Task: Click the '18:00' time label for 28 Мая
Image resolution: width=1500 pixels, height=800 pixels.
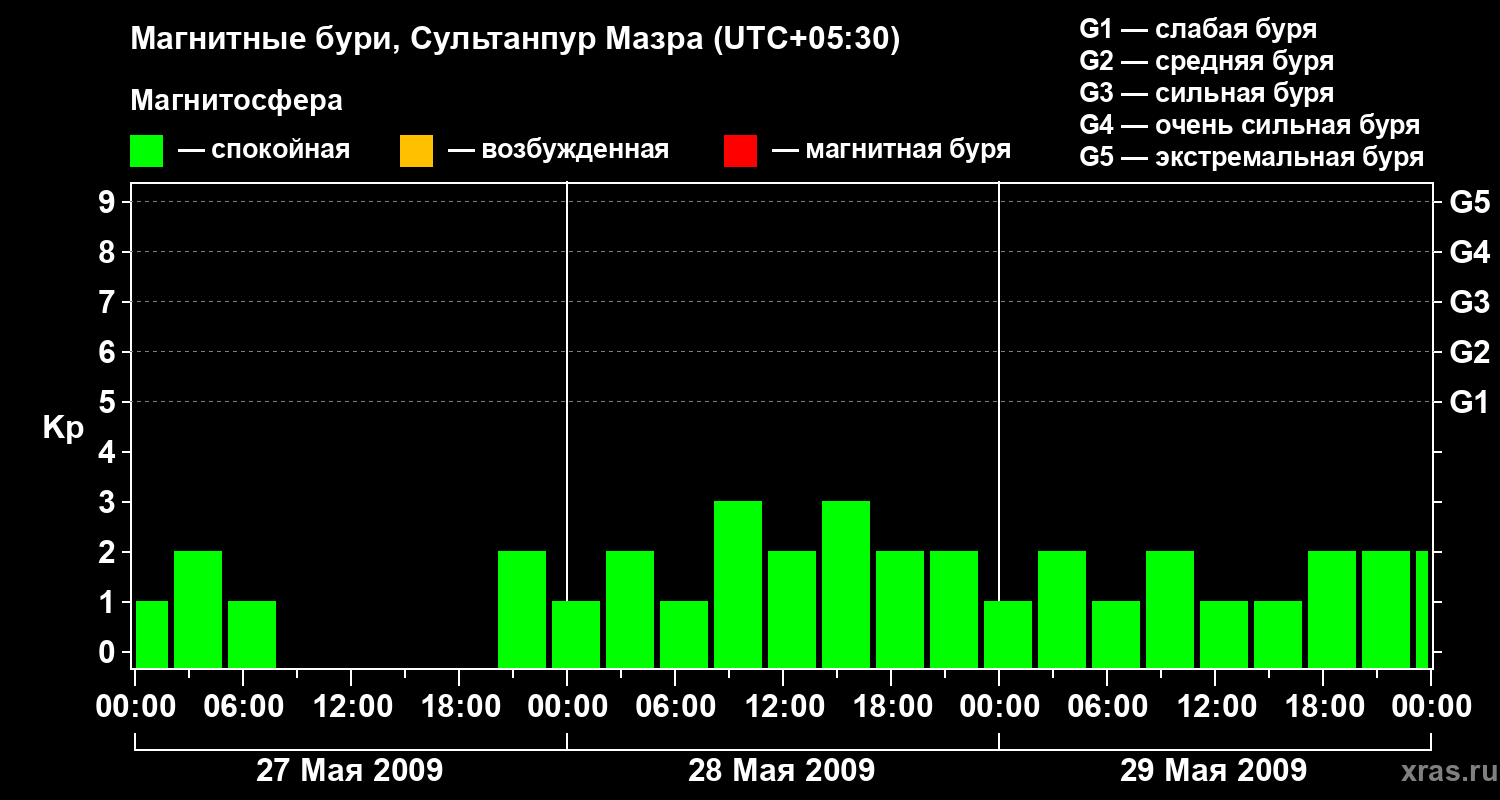Action: point(891,706)
